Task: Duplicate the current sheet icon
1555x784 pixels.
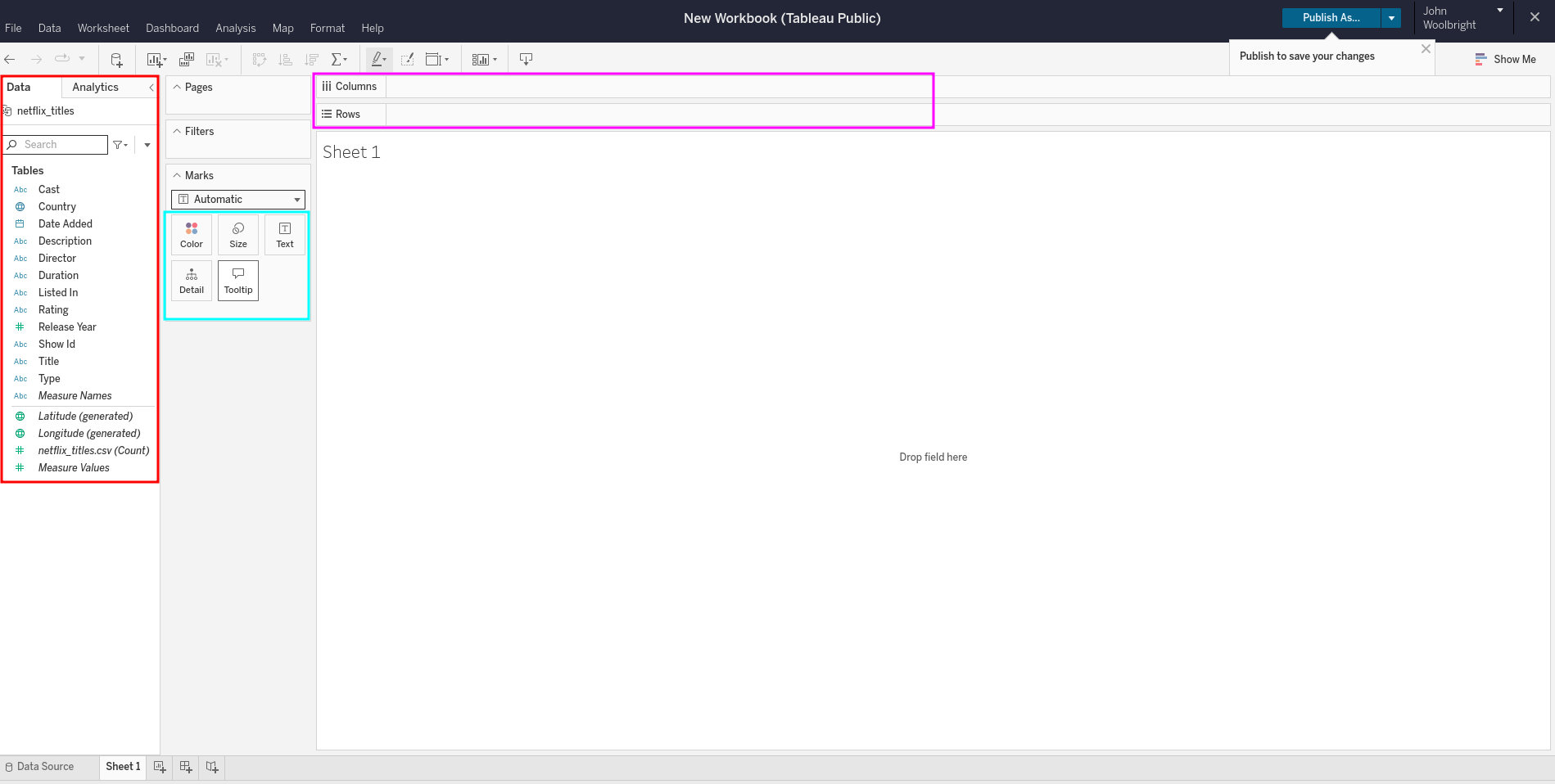Action: pos(187,59)
